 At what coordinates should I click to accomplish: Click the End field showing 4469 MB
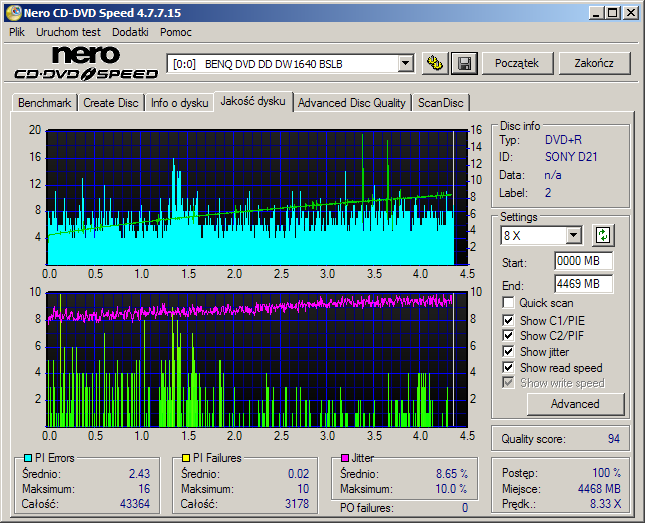(x=583, y=284)
